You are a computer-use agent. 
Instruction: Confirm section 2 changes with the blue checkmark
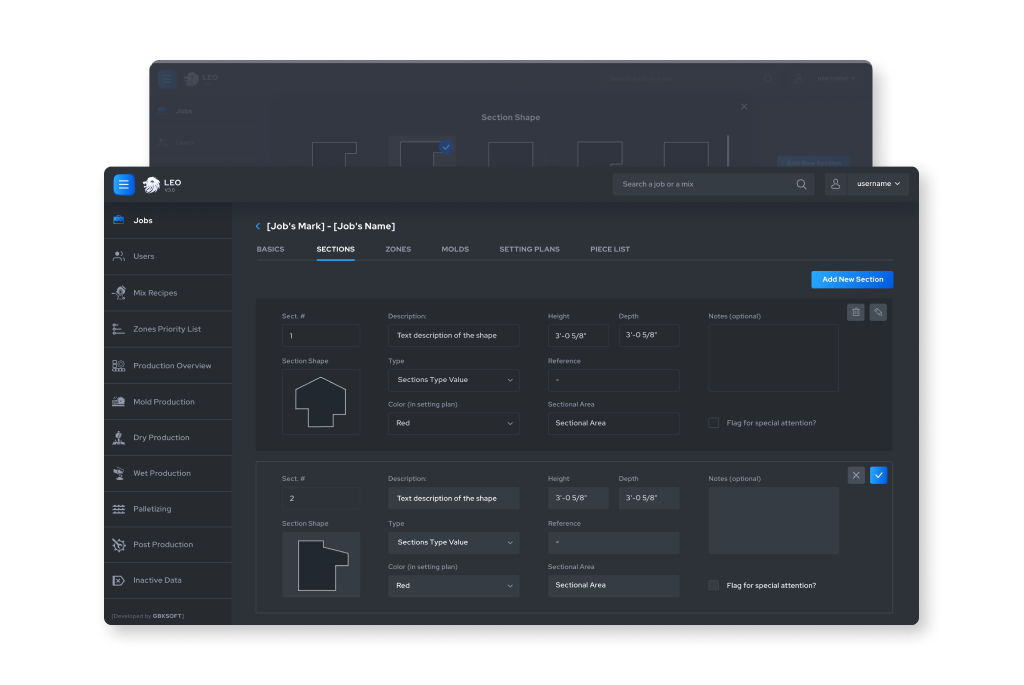click(x=878, y=475)
